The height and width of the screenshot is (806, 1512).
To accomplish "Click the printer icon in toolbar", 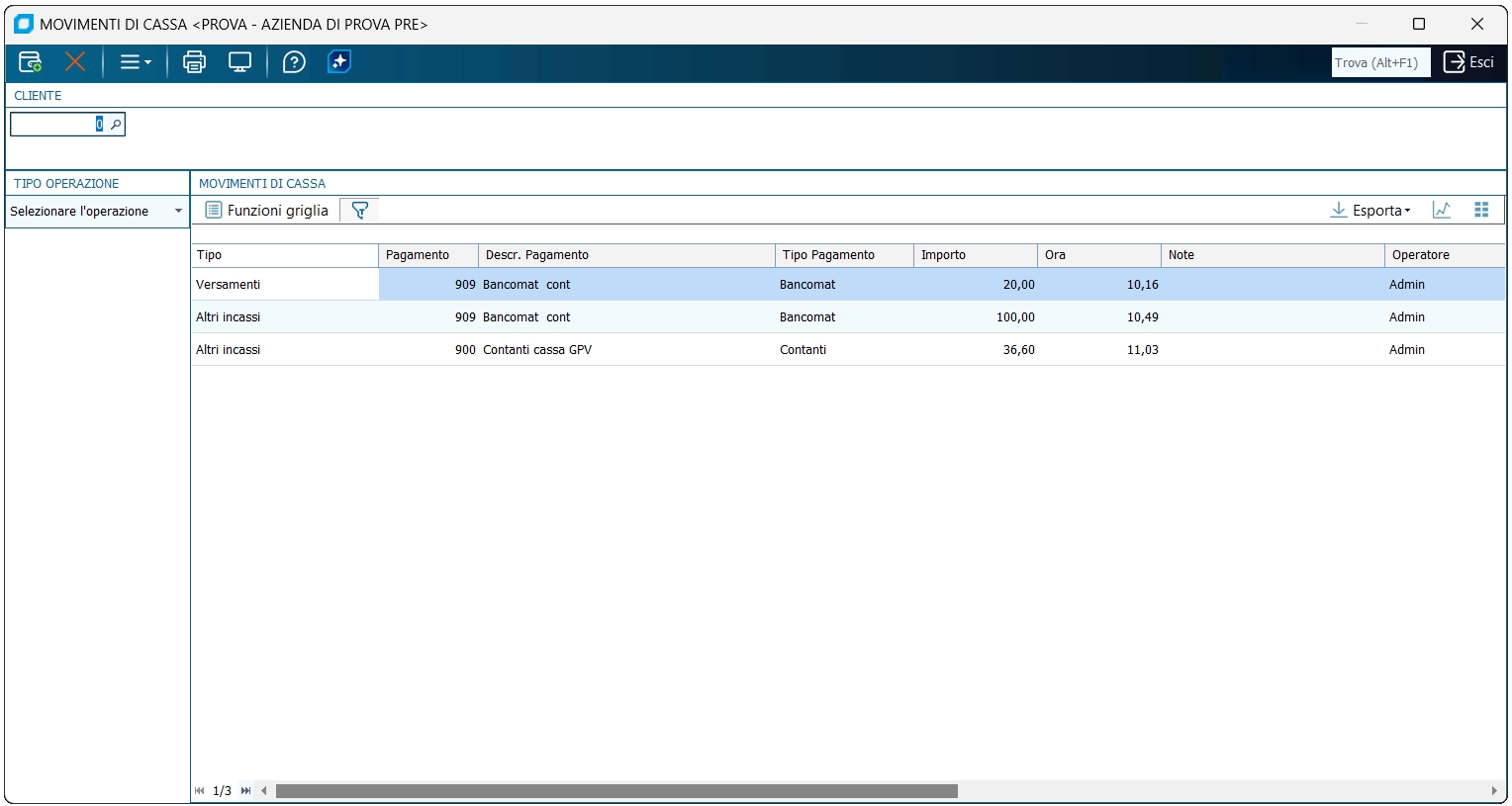I will (194, 62).
